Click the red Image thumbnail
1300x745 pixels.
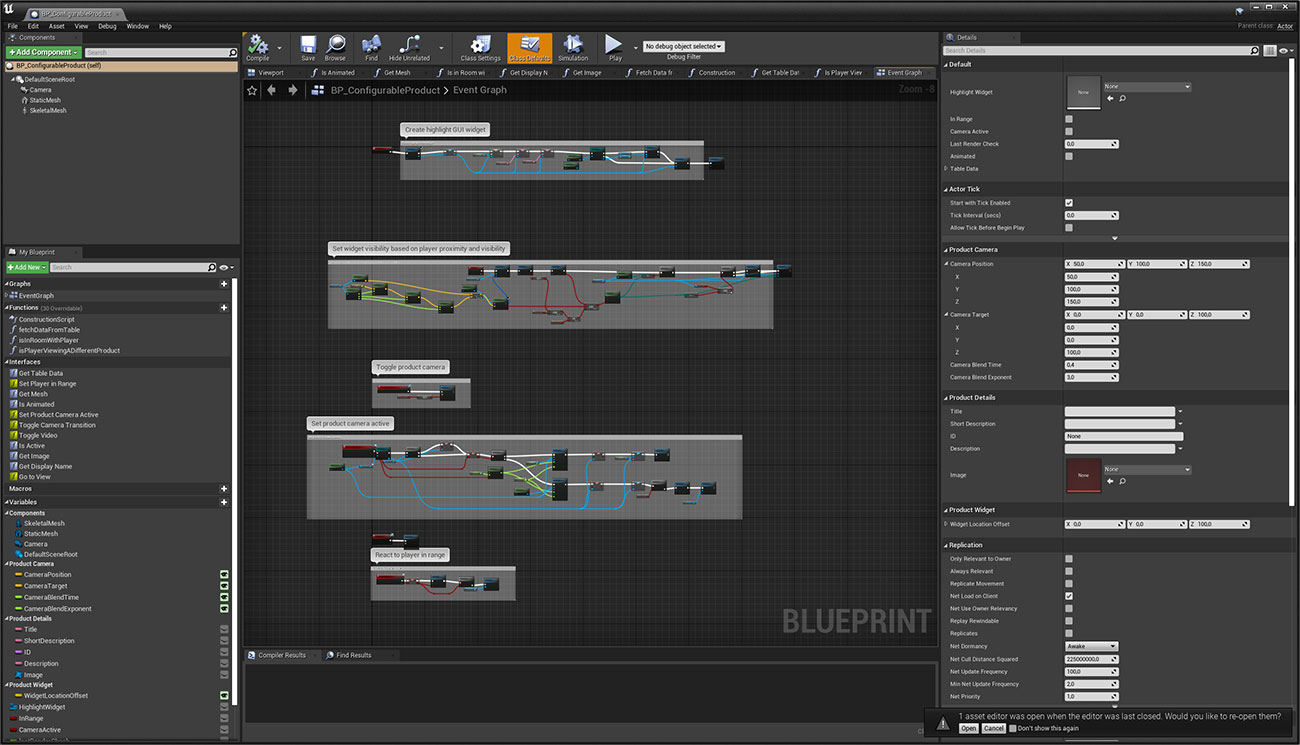tap(1083, 475)
